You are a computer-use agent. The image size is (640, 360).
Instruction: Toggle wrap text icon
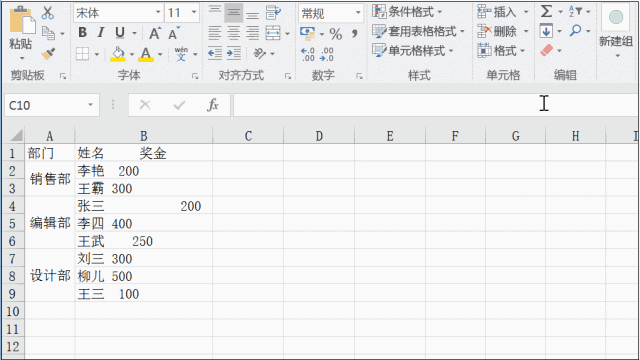(273, 13)
